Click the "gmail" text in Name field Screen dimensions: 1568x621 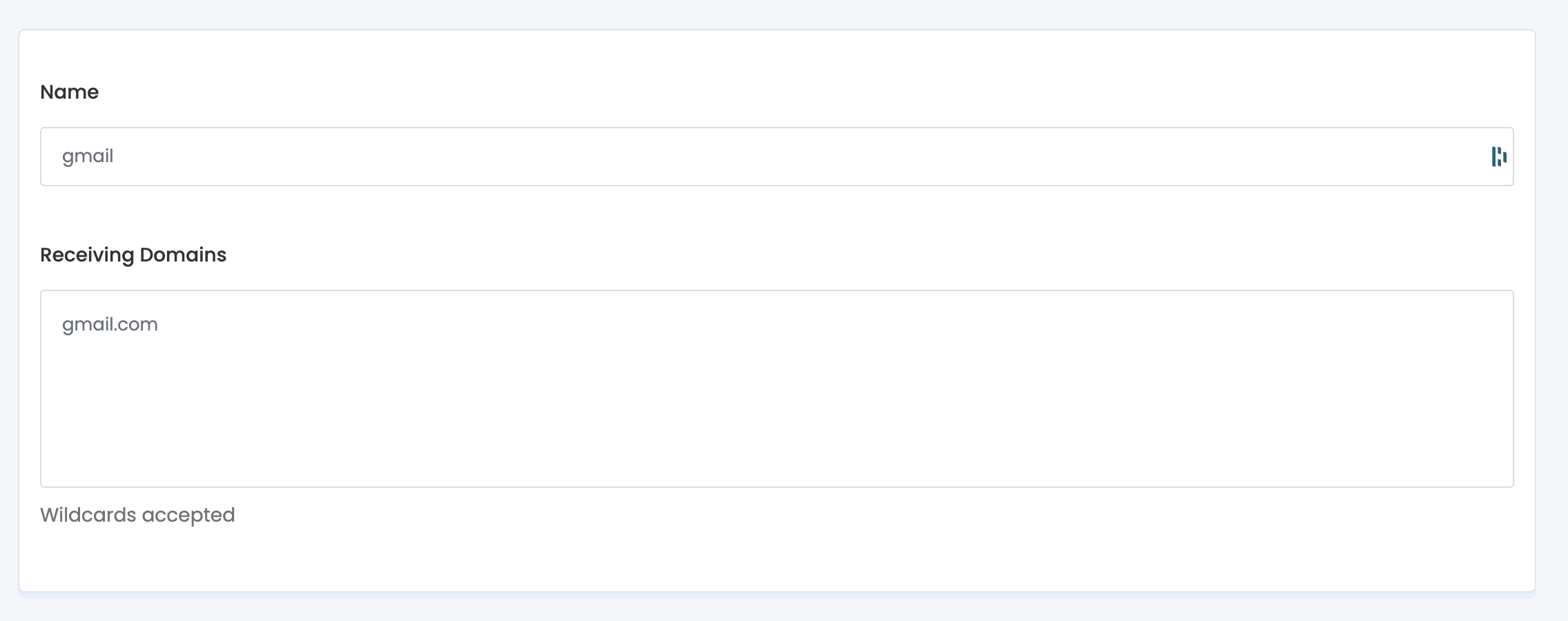coord(88,156)
